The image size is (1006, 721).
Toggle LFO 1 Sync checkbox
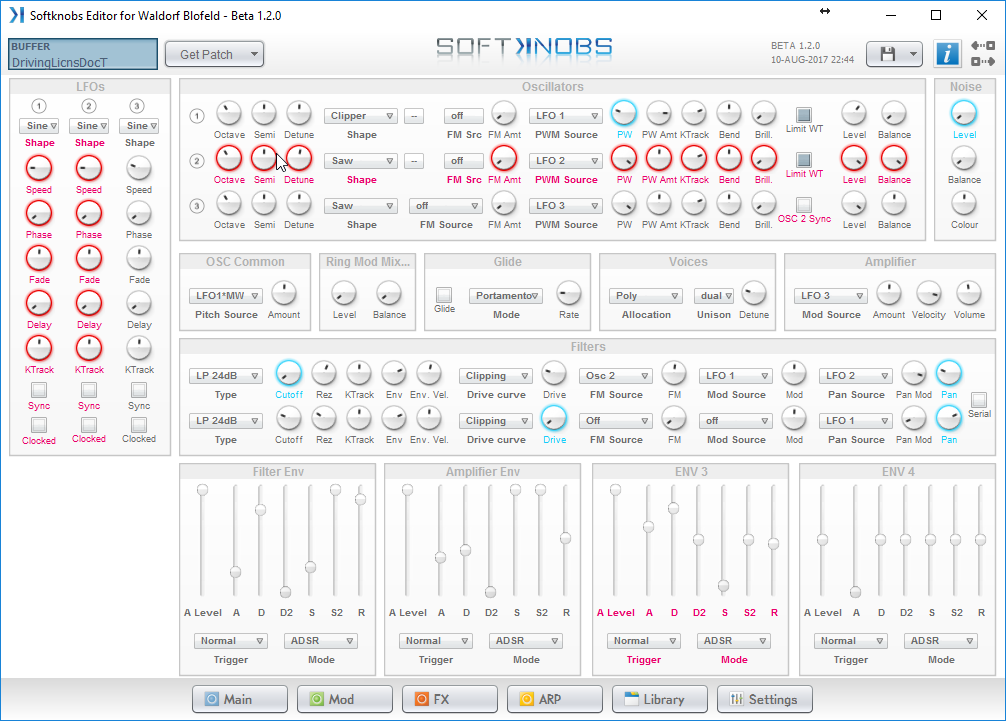click(38, 390)
